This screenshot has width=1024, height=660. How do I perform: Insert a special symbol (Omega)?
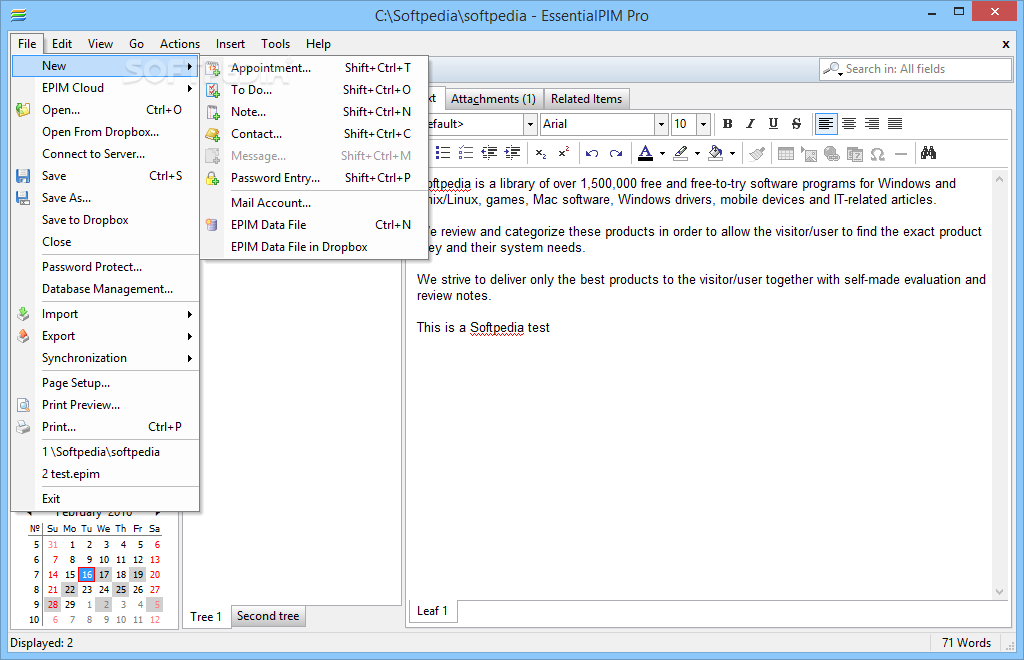click(x=878, y=153)
